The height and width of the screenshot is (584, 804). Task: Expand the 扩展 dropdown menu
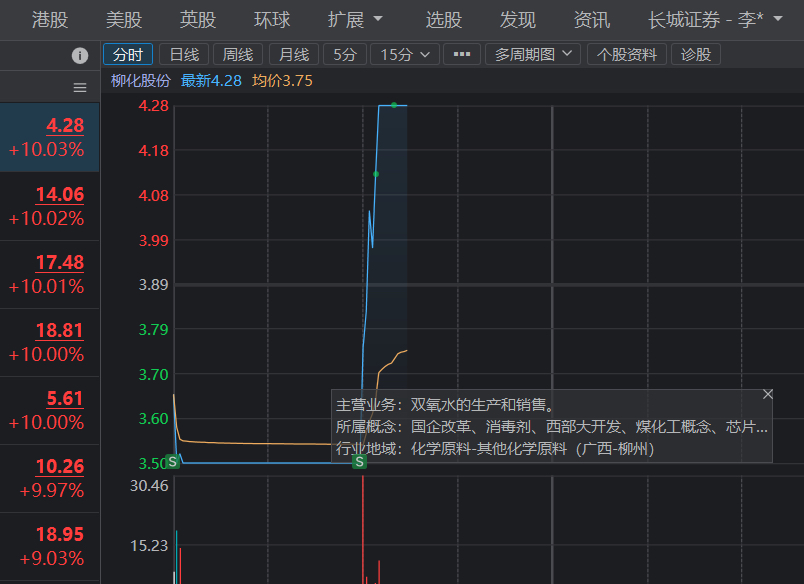(355, 20)
